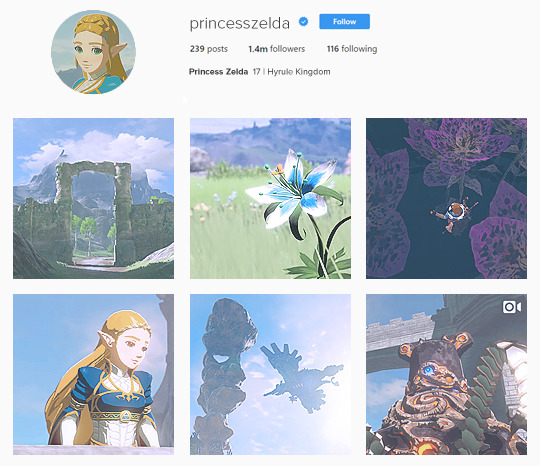Open the purple flowers paragliding post

click(x=446, y=198)
